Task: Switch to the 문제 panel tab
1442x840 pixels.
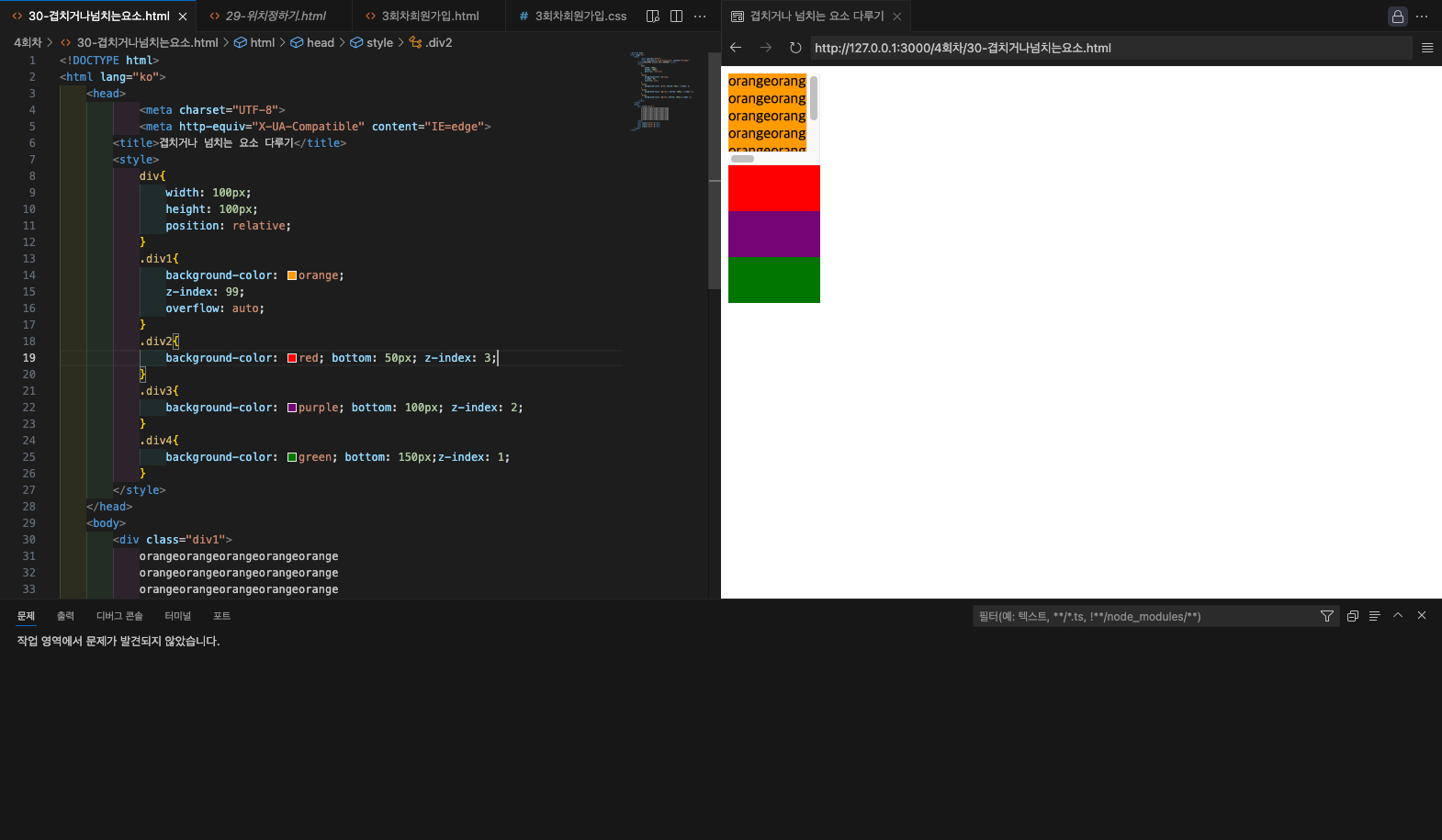Action: 26,616
